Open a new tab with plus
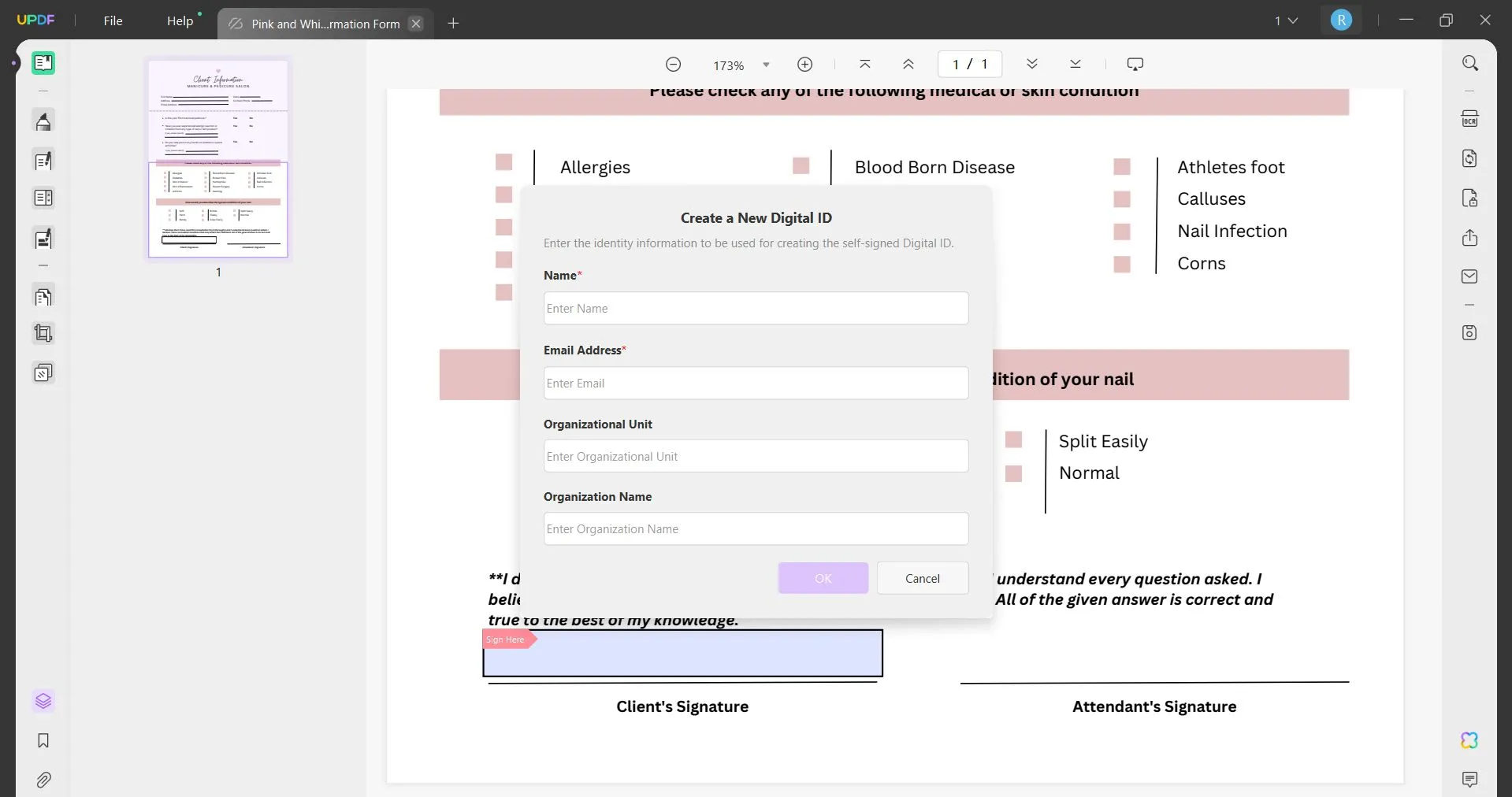1512x797 pixels. (x=453, y=24)
